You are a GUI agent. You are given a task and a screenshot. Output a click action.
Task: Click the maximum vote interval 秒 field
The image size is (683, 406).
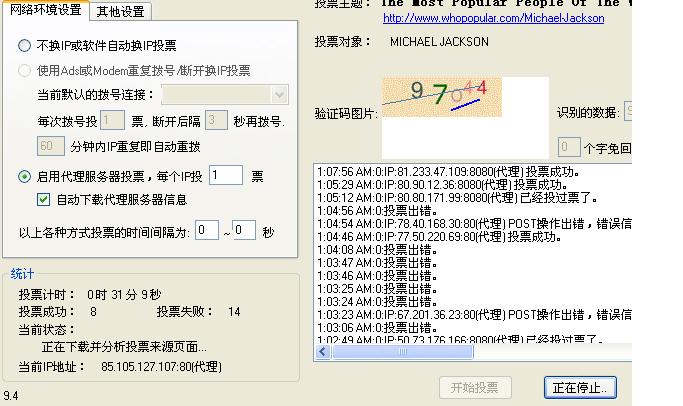coord(244,231)
